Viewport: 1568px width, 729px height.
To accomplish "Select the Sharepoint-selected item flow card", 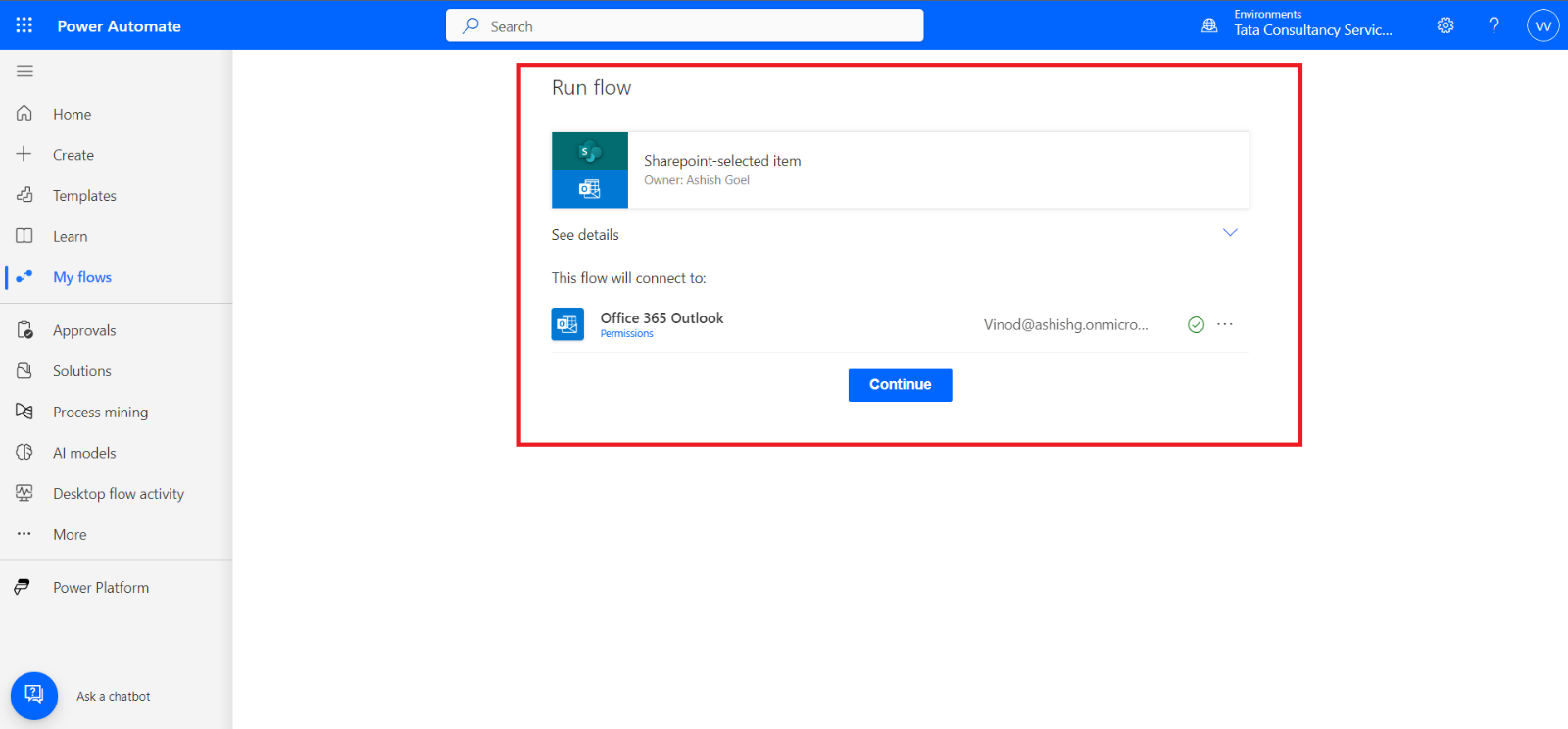I will (900, 170).
